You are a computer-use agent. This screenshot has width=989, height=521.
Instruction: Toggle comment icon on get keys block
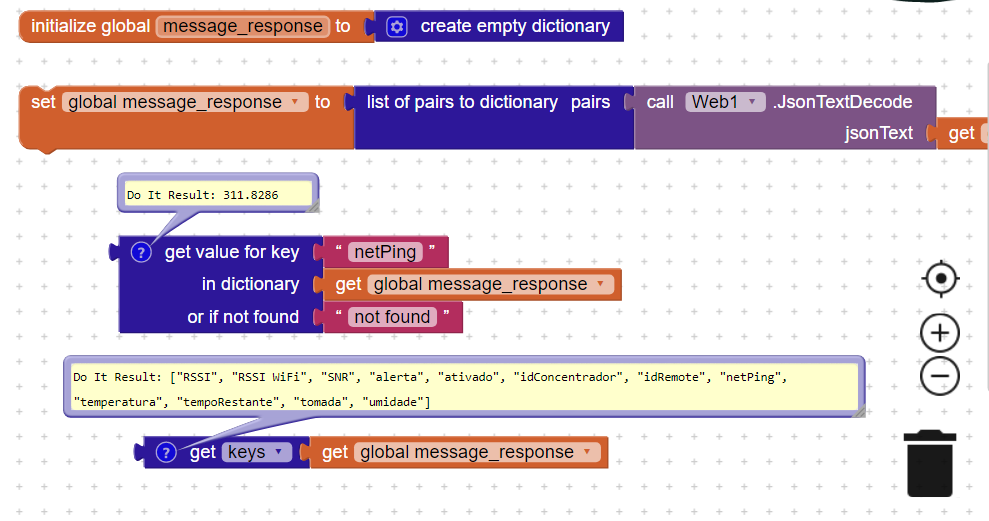167,452
